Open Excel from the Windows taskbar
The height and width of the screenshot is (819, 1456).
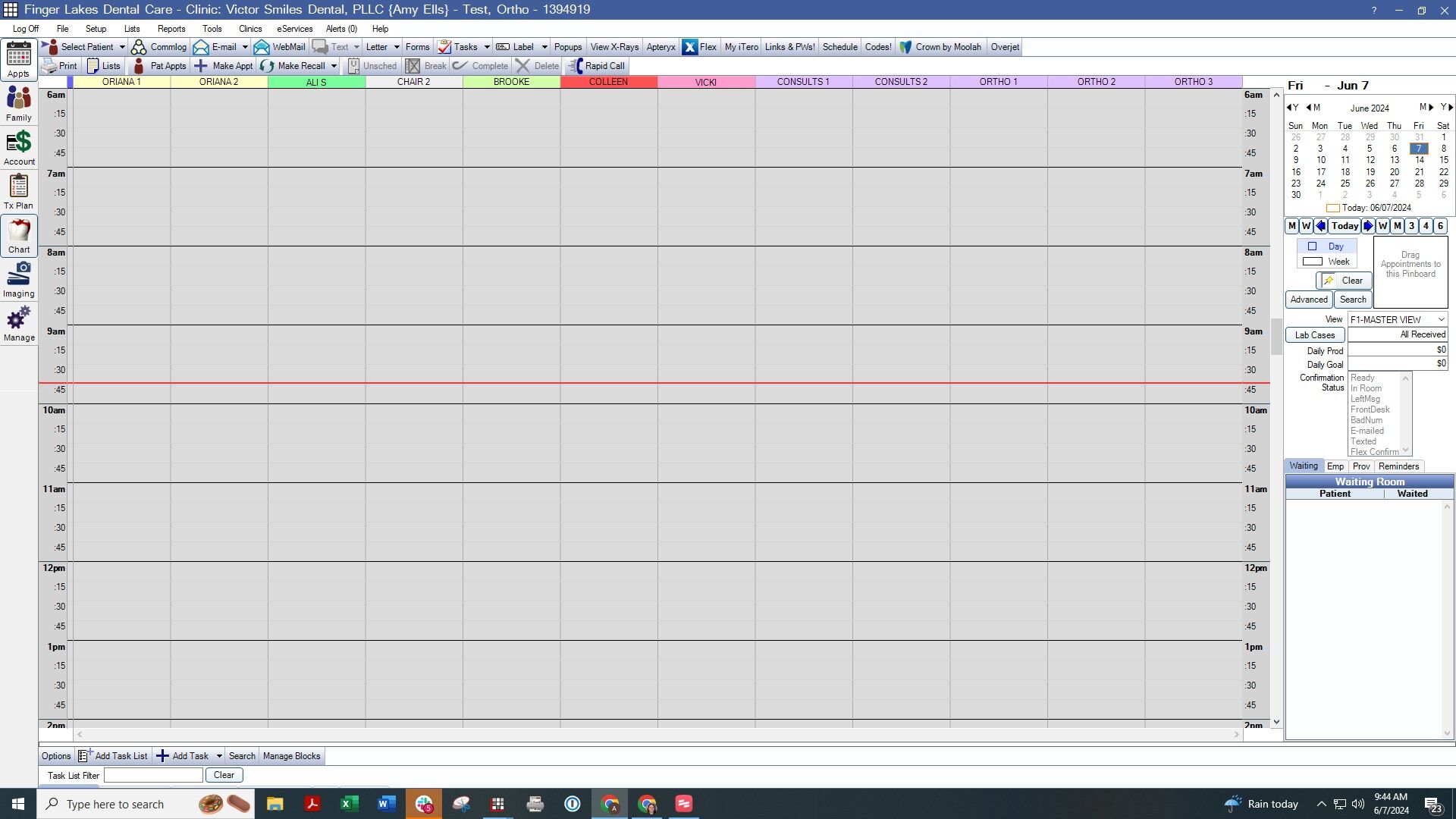(x=349, y=804)
